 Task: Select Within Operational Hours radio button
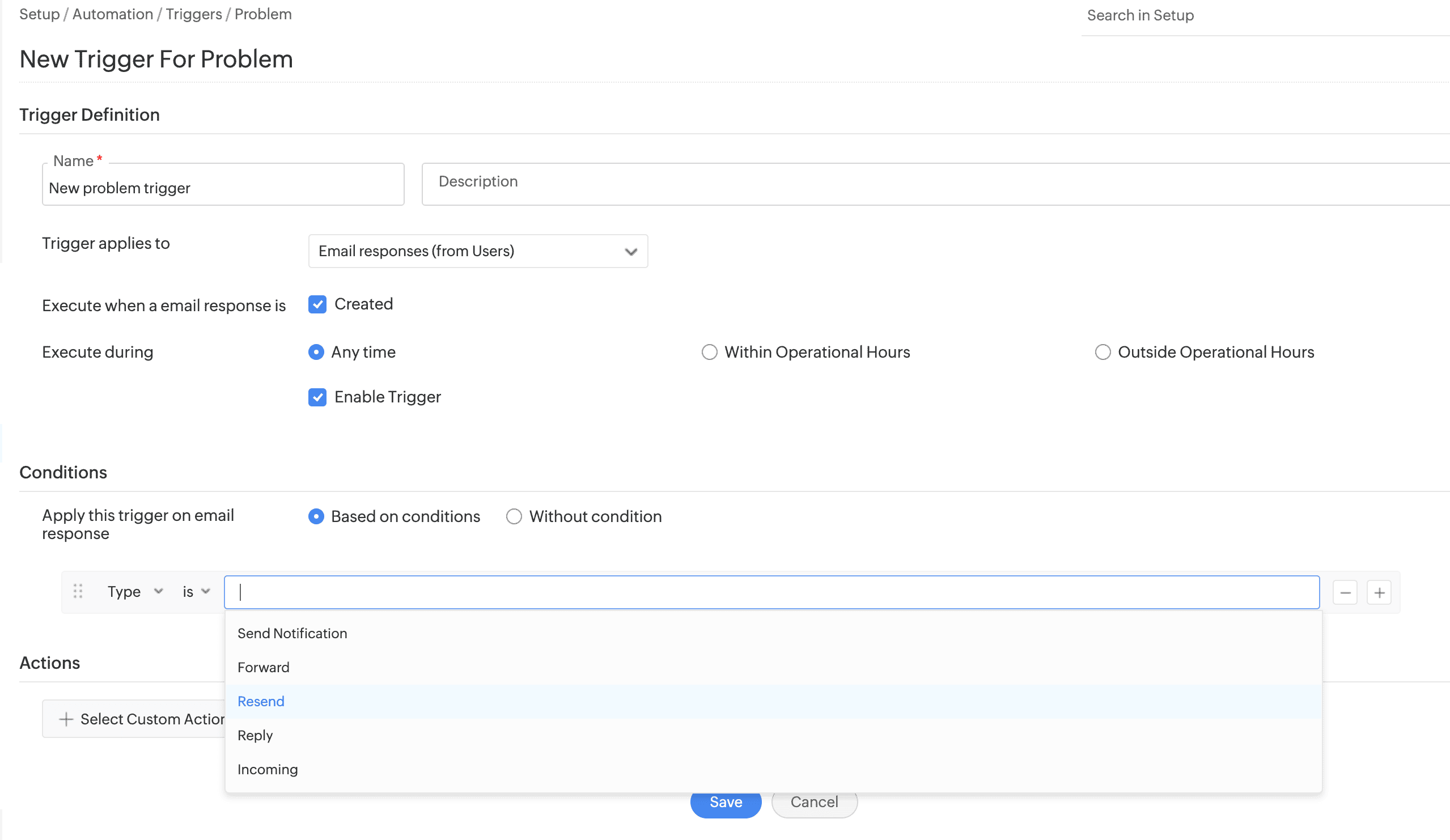pos(709,352)
